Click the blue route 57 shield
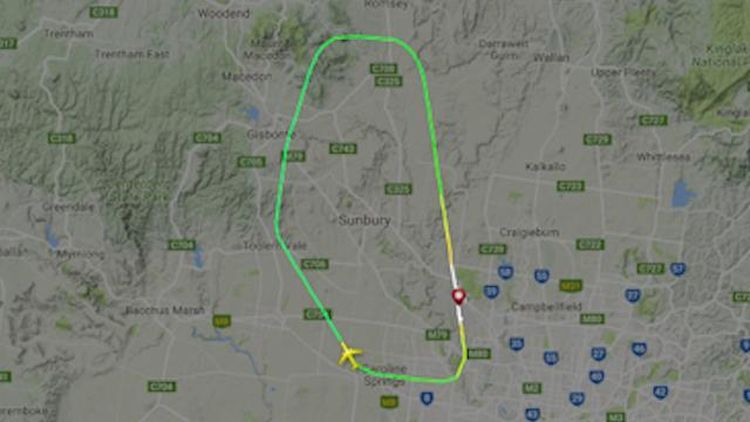 click(678, 269)
